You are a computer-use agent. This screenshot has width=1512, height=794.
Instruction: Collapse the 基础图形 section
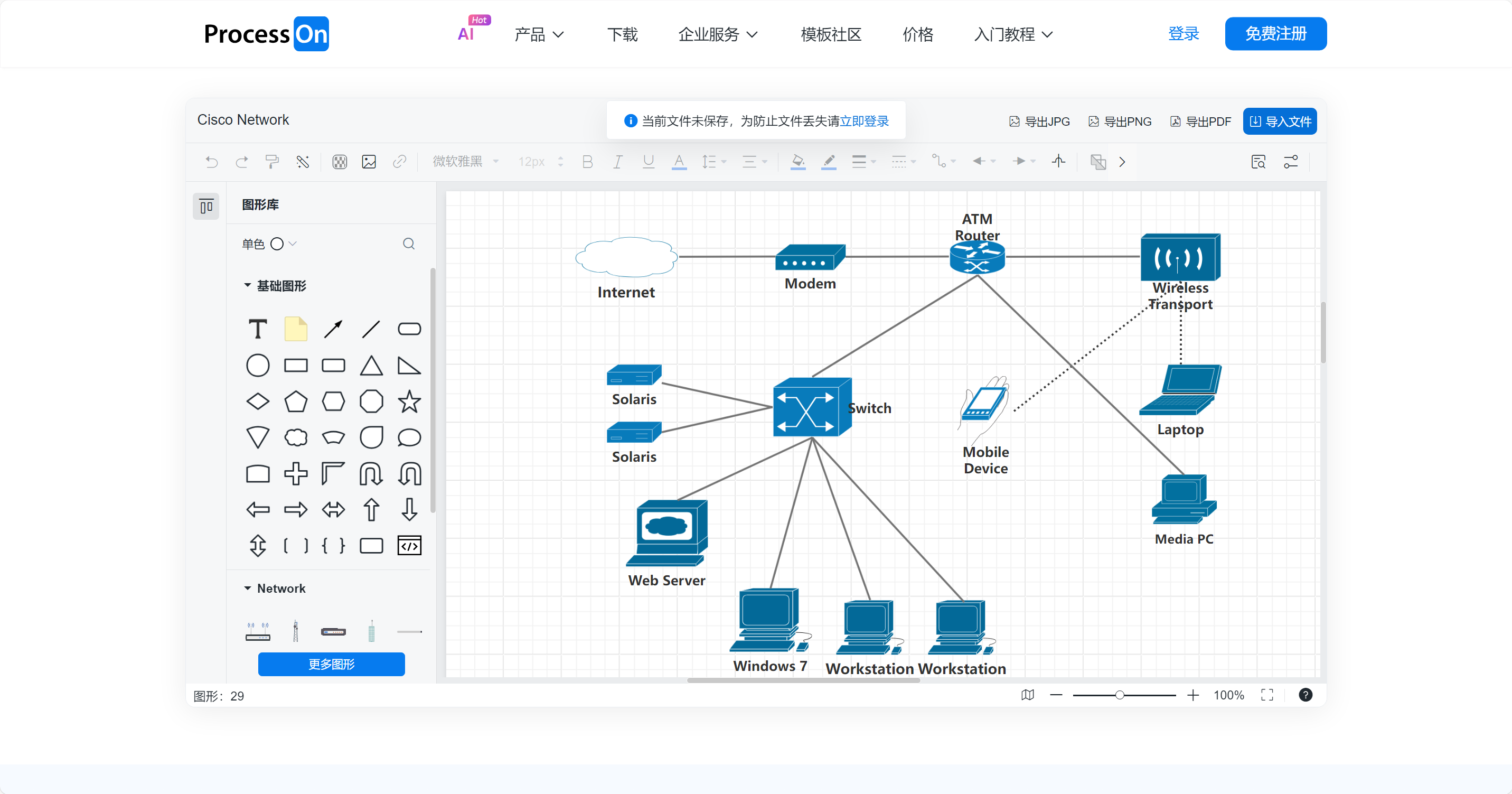pos(248,285)
